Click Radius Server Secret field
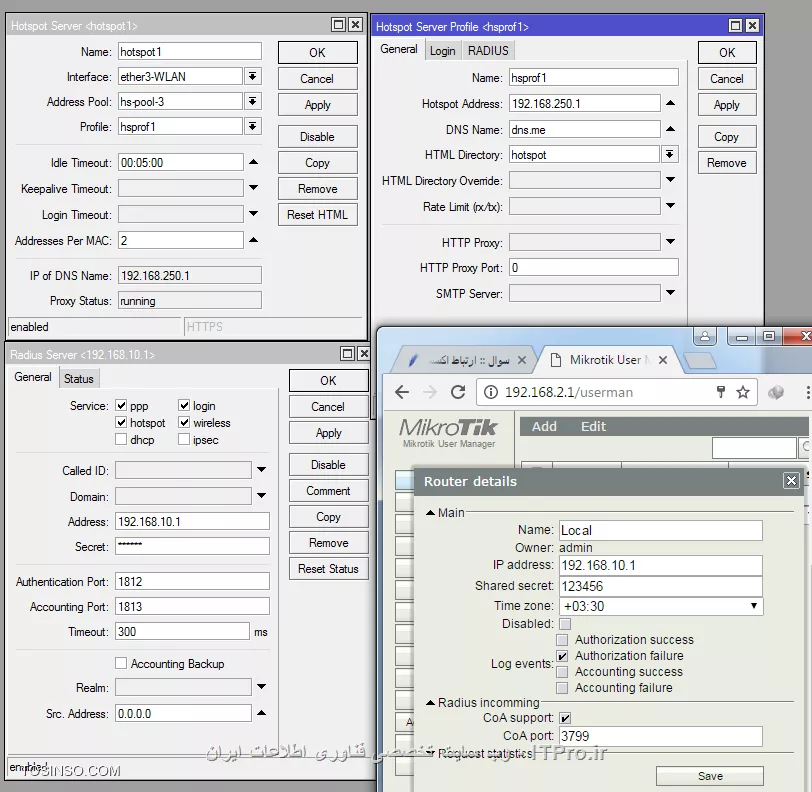 point(192,546)
